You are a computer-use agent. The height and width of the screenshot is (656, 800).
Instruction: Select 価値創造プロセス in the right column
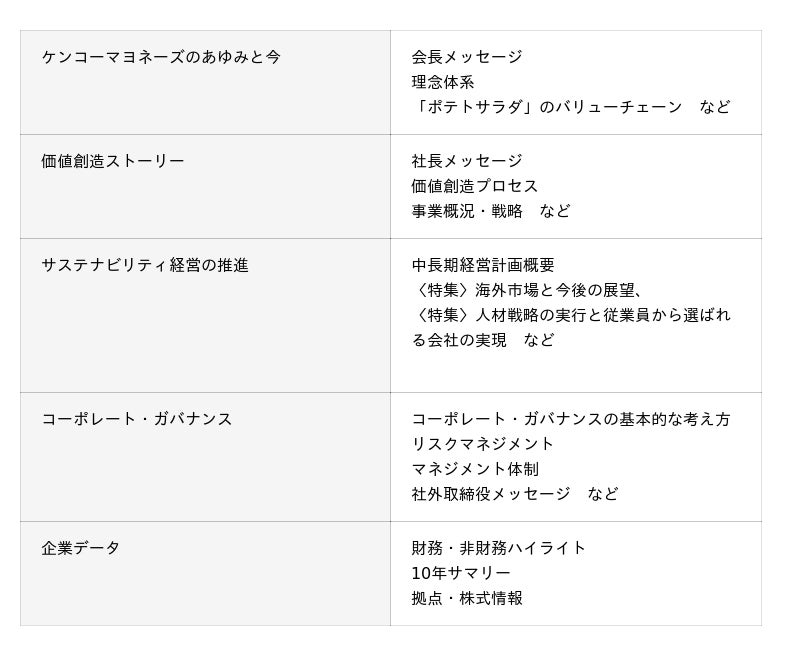coord(475,186)
